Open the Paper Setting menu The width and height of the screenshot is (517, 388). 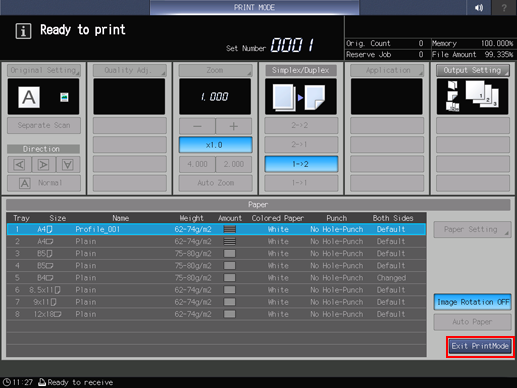point(472,229)
